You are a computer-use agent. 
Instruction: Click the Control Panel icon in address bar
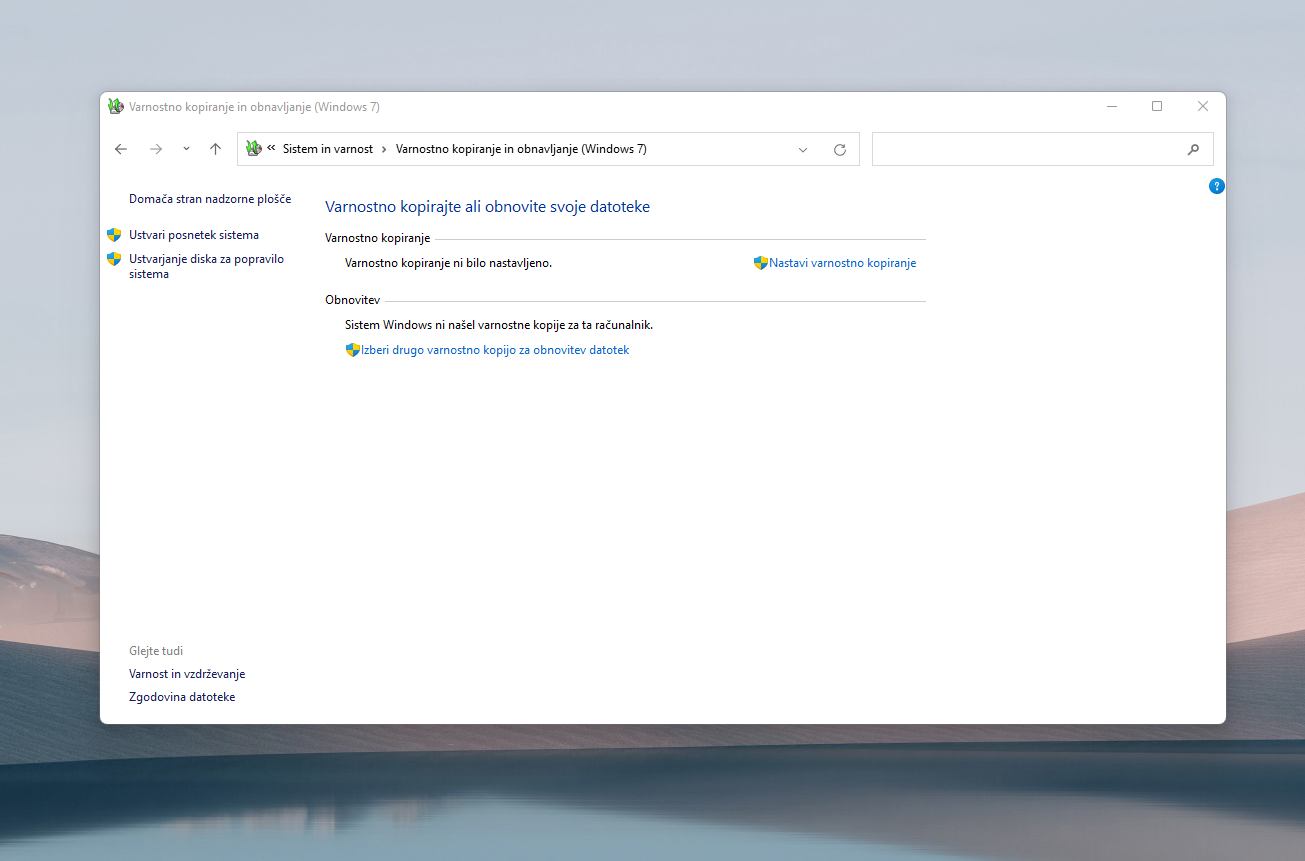[254, 149]
